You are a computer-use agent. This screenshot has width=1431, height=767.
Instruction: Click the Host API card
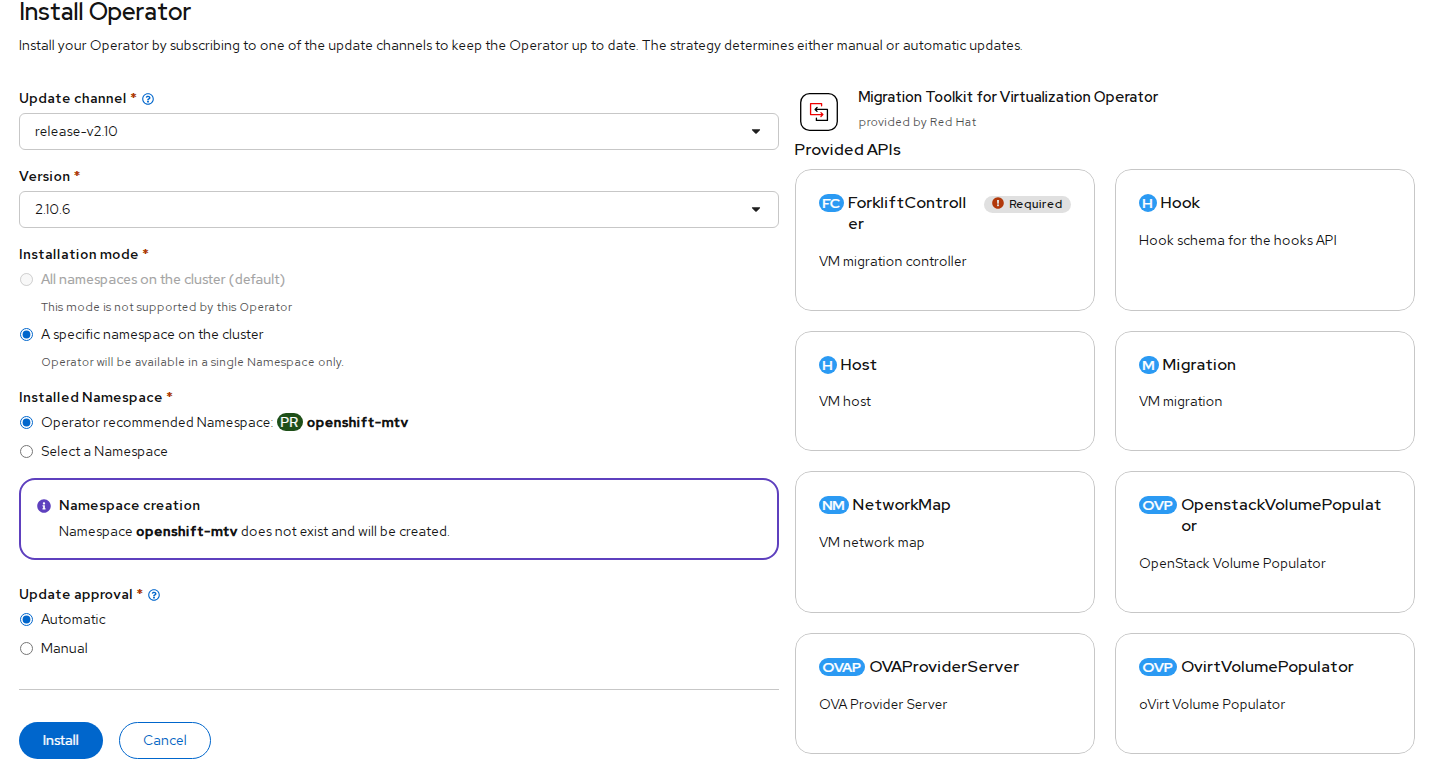pyautogui.click(x=944, y=391)
